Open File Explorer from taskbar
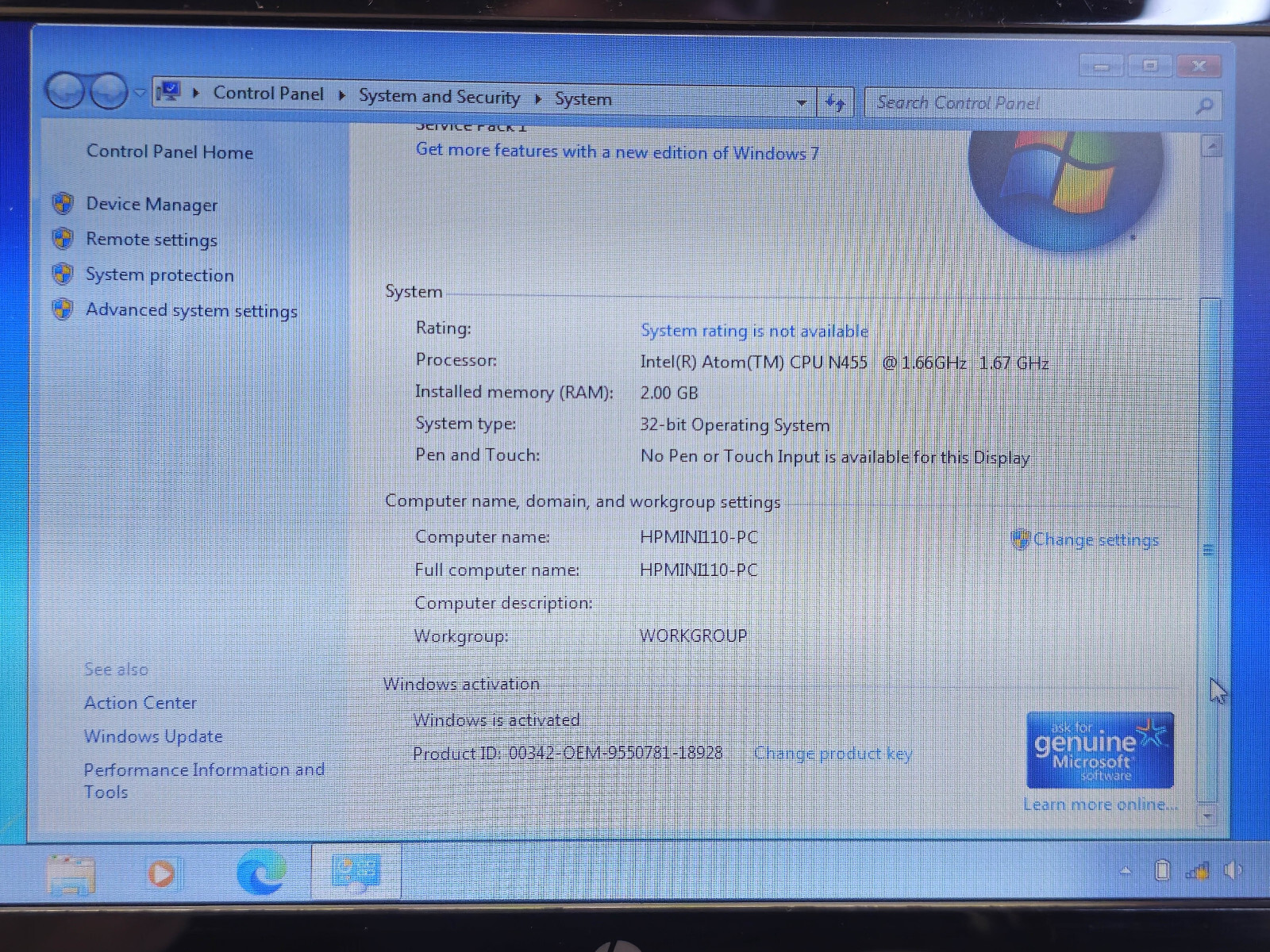The height and width of the screenshot is (952, 1270). pos(71,873)
